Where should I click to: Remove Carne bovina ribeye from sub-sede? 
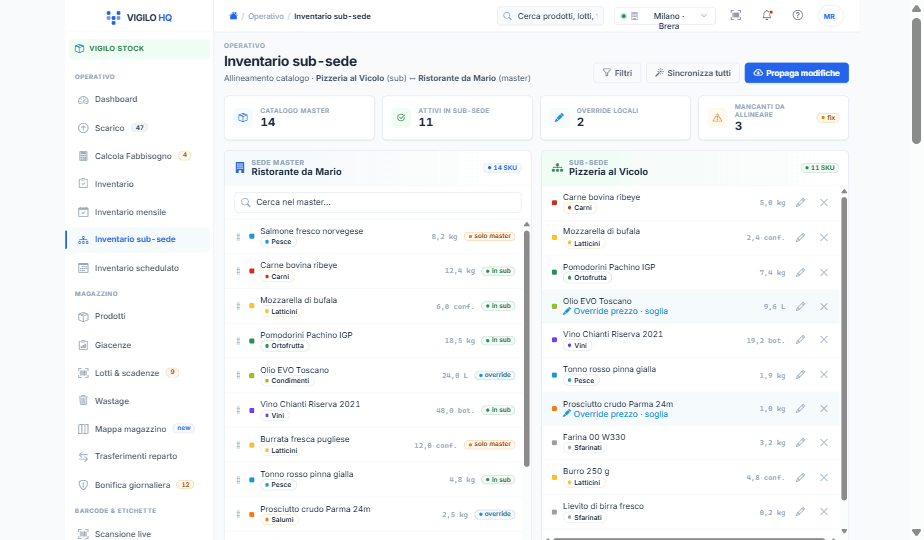coord(824,203)
